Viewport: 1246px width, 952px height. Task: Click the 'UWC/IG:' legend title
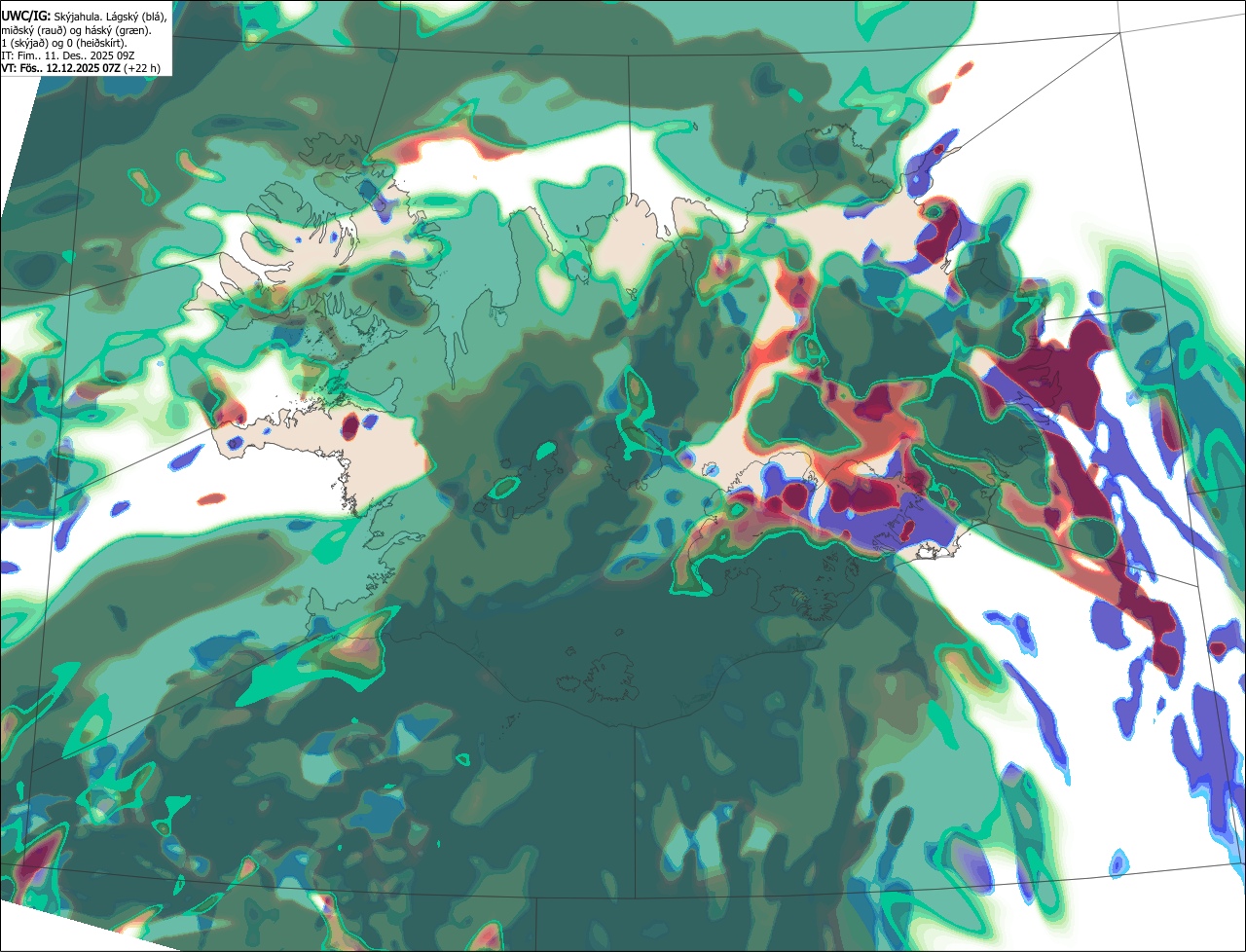point(26,17)
